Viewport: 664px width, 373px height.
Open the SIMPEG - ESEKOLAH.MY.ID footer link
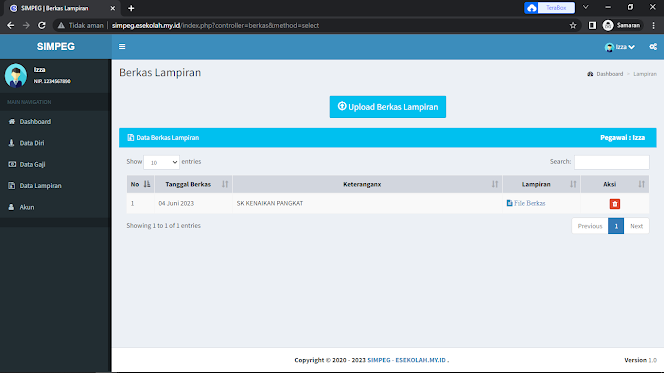406,360
